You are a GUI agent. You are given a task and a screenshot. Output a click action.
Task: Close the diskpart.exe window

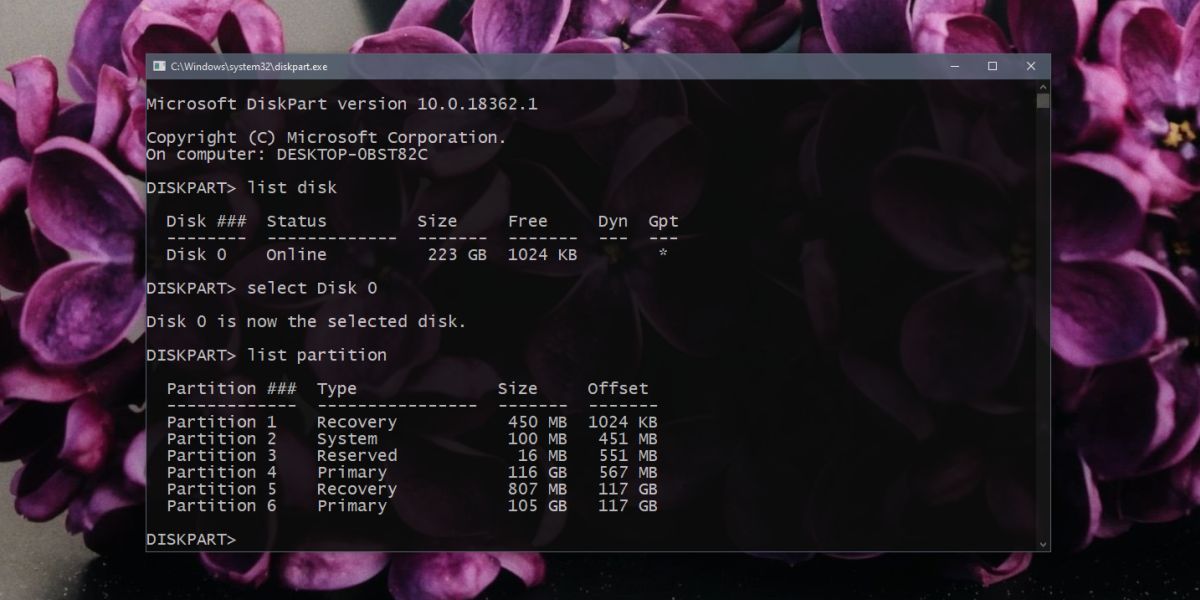click(1030, 66)
